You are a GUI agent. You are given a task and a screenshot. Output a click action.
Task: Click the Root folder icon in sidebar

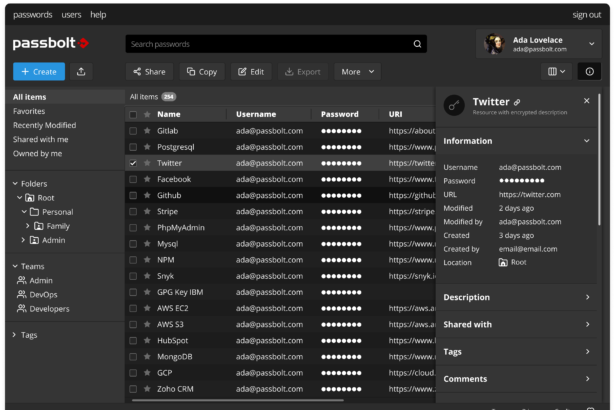30,198
